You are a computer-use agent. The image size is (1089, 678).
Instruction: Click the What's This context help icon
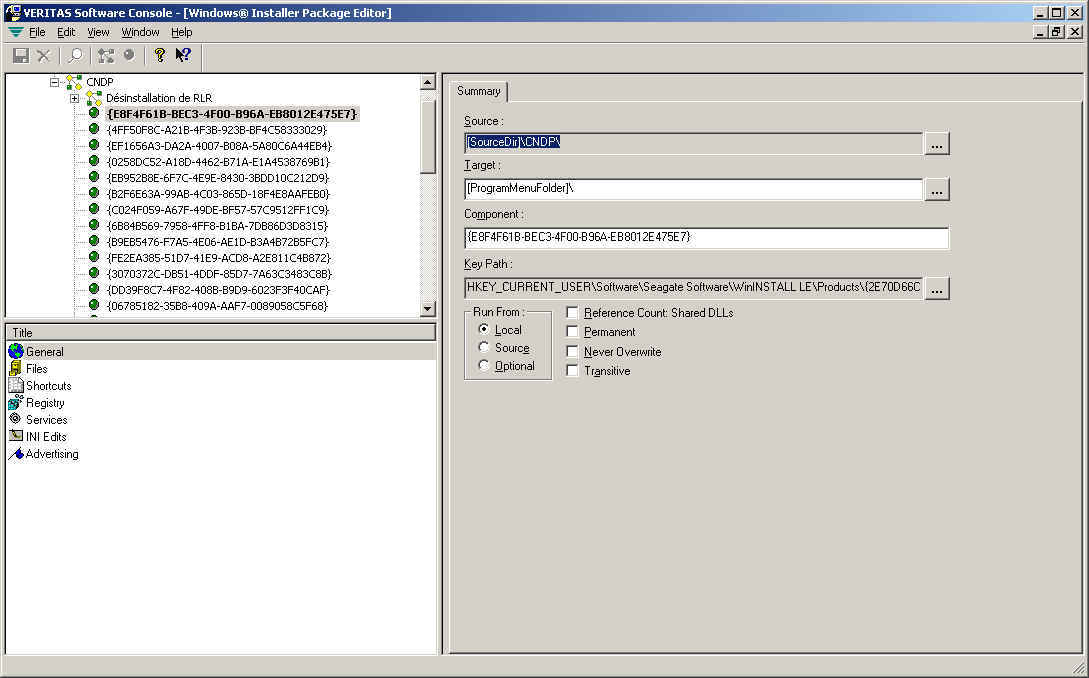tap(183, 55)
